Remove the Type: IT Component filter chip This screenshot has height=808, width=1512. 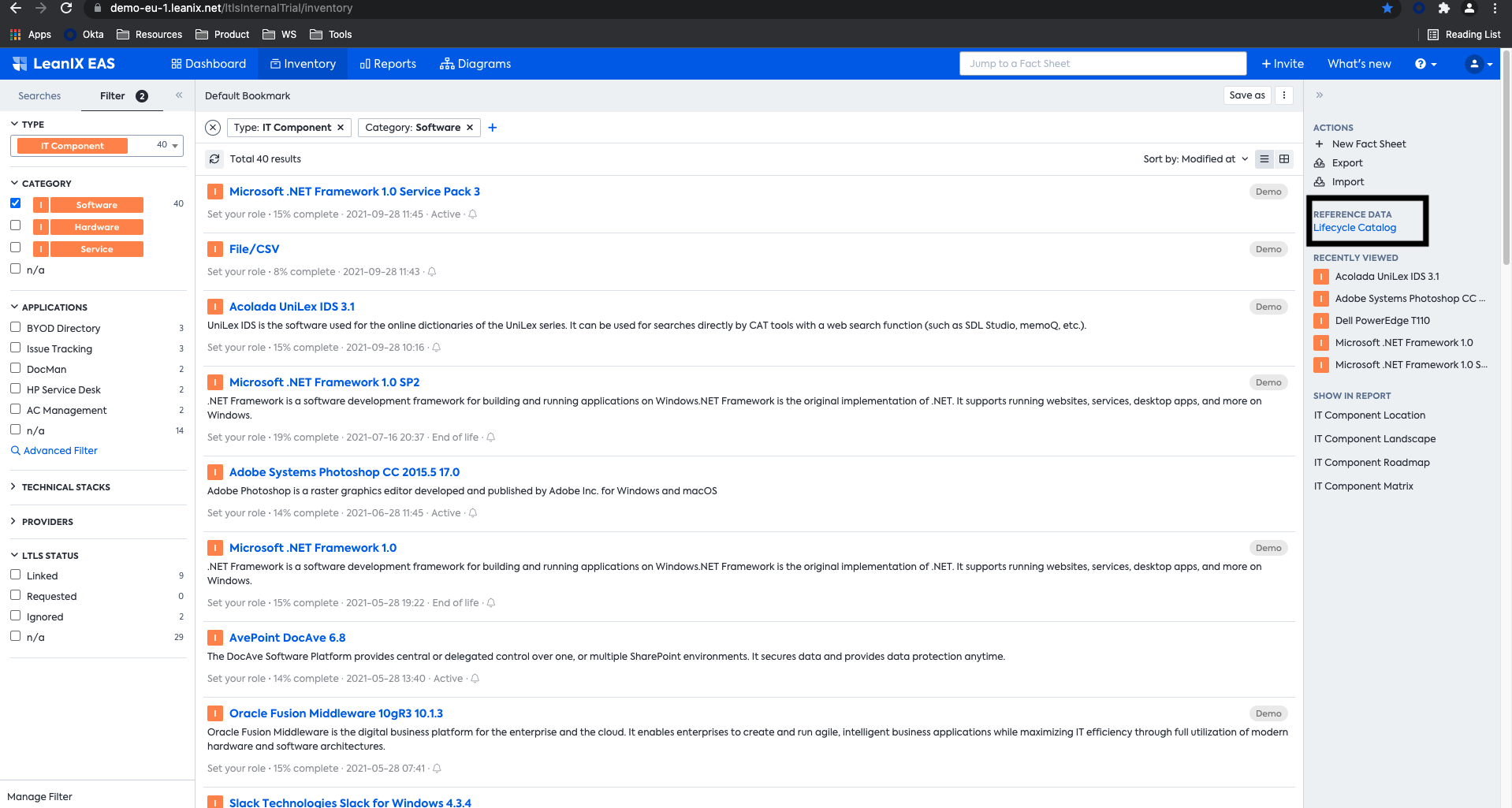[x=341, y=128]
